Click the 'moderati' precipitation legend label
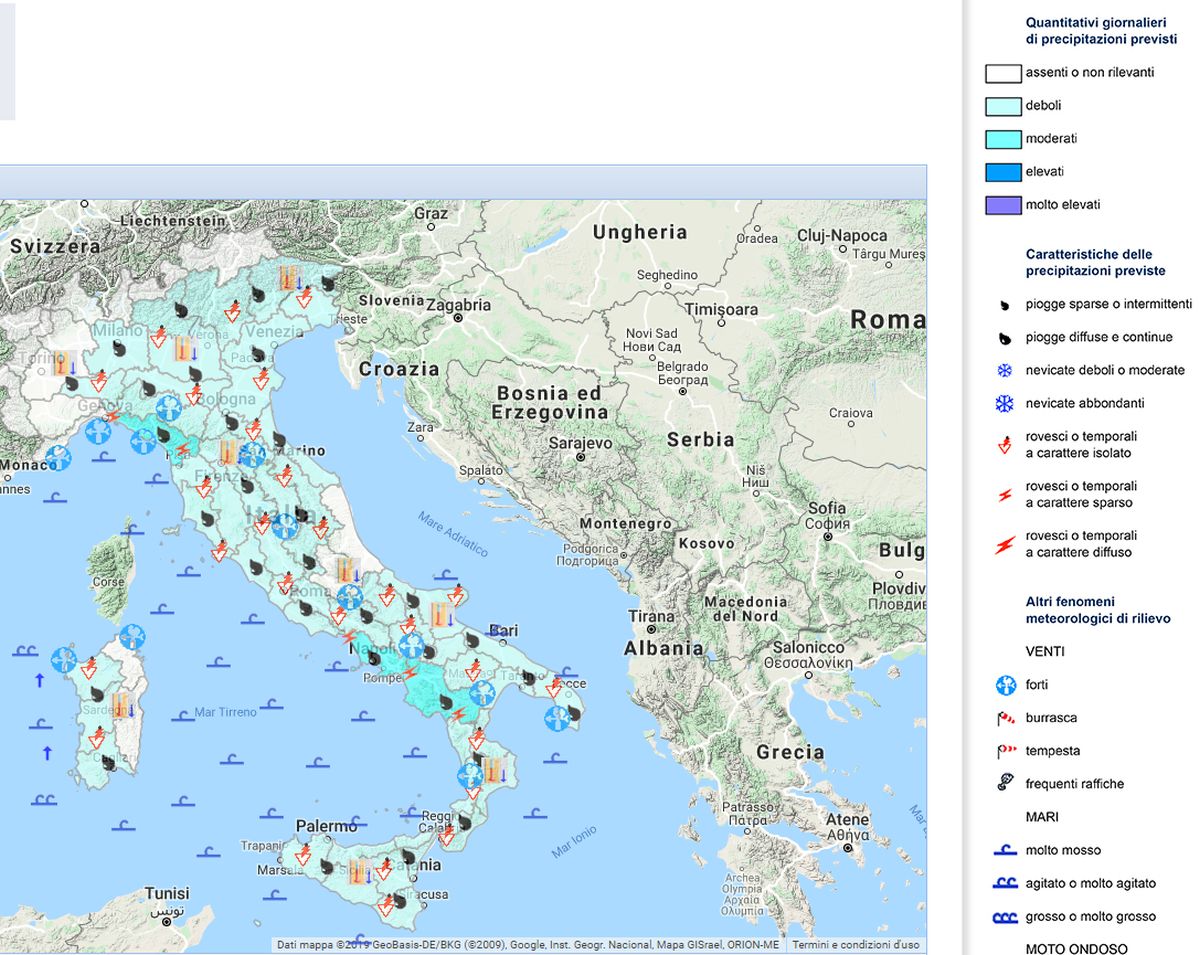 pos(1051,139)
